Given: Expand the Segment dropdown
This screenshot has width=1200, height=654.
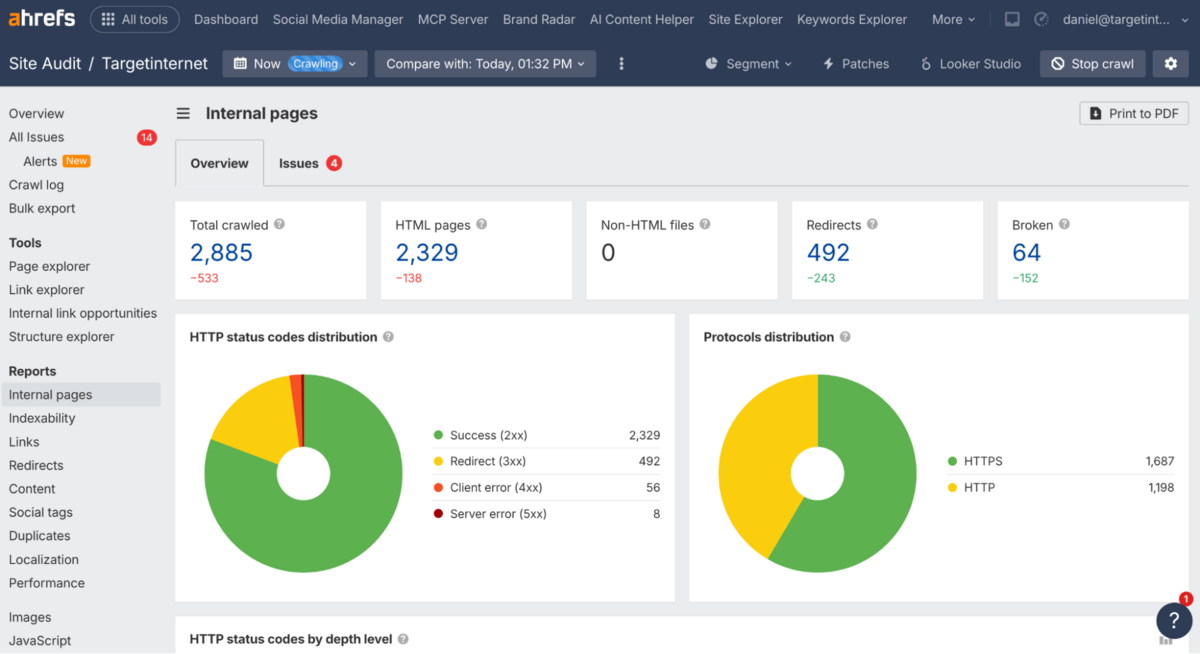Looking at the screenshot, I should [x=748, y=63].
